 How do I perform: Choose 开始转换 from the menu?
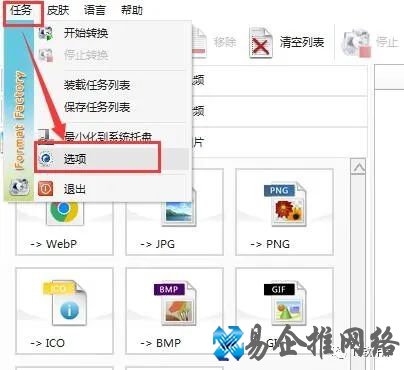click(x=86, y=33)
